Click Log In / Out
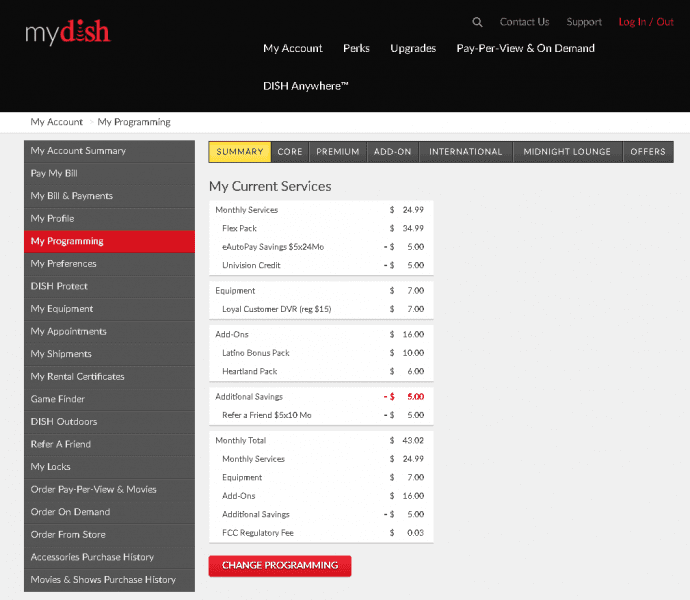 [646, 22]
